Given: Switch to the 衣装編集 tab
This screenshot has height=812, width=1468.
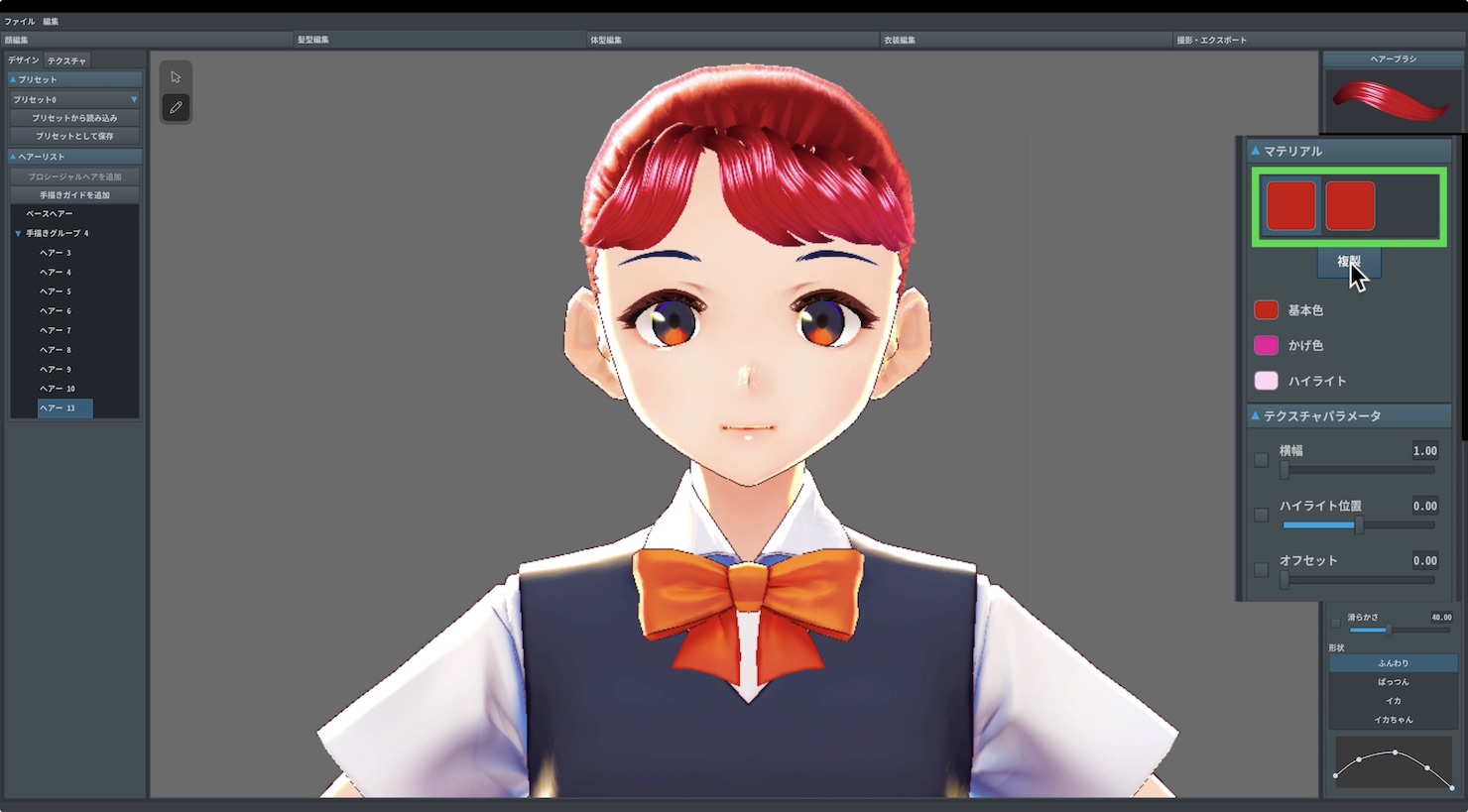Looking at the screenshot, I should pos(1026,40).
